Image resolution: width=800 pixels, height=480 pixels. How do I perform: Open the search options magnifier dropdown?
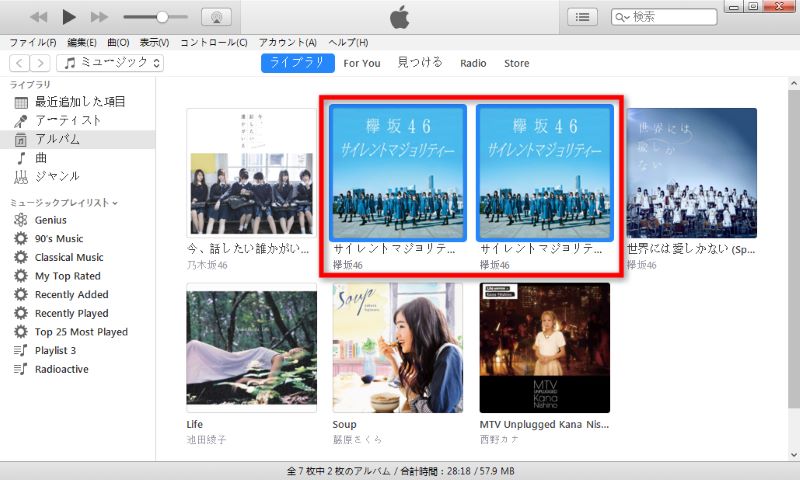pyautogui.click(x=624, y=17)
